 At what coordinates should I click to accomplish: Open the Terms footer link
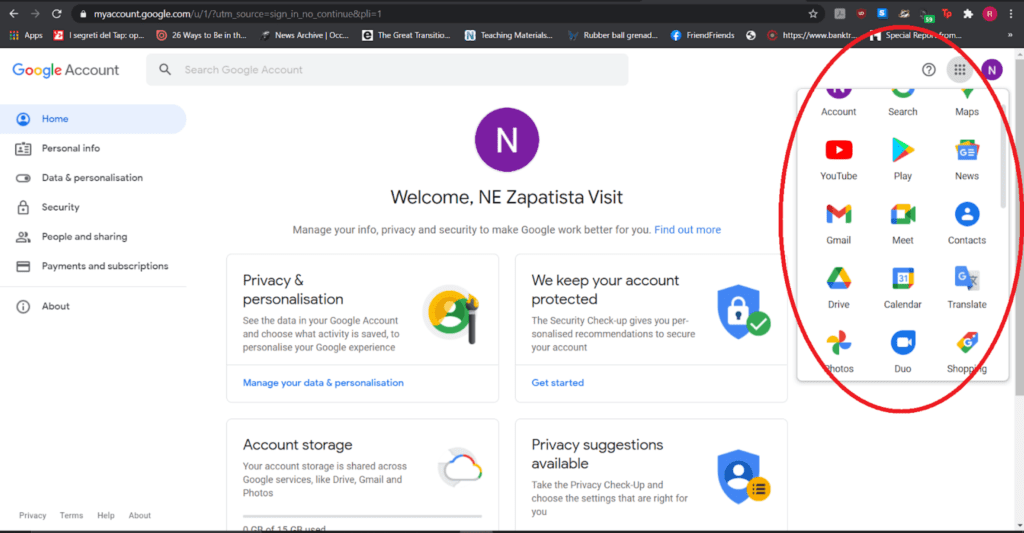[71, 515]
